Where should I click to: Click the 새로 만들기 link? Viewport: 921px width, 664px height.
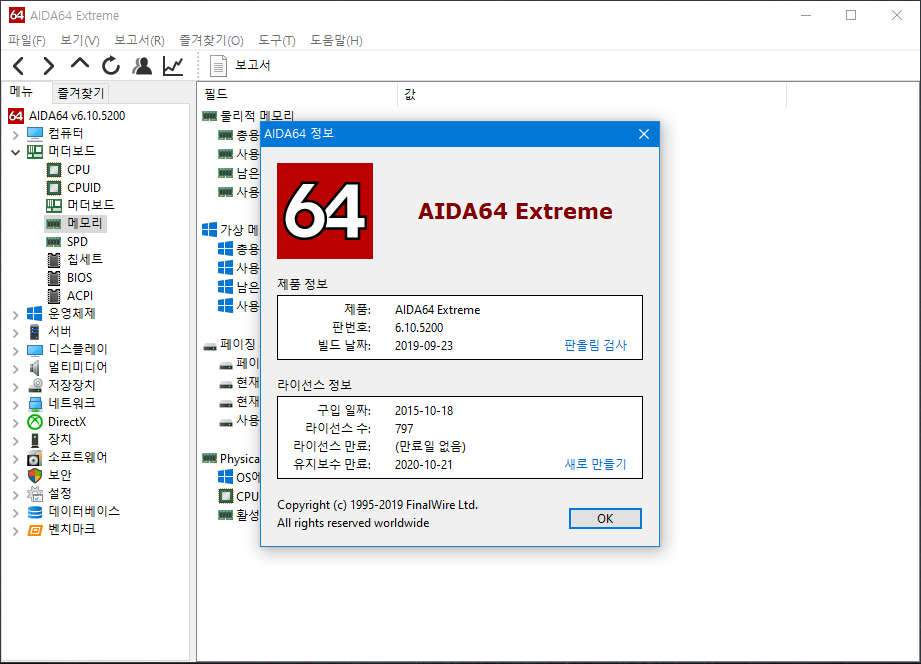596,464
